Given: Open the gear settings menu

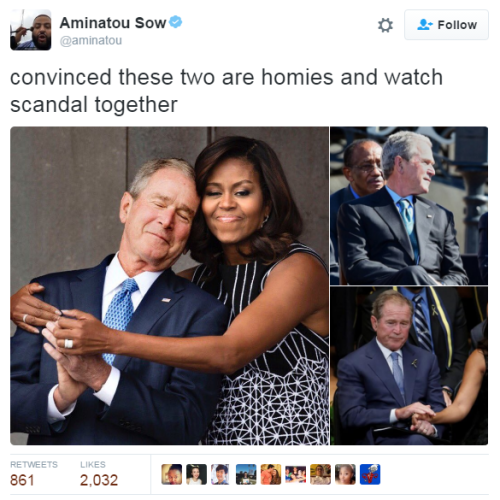Looking at the screenshot, I should (x=385, y=25).
